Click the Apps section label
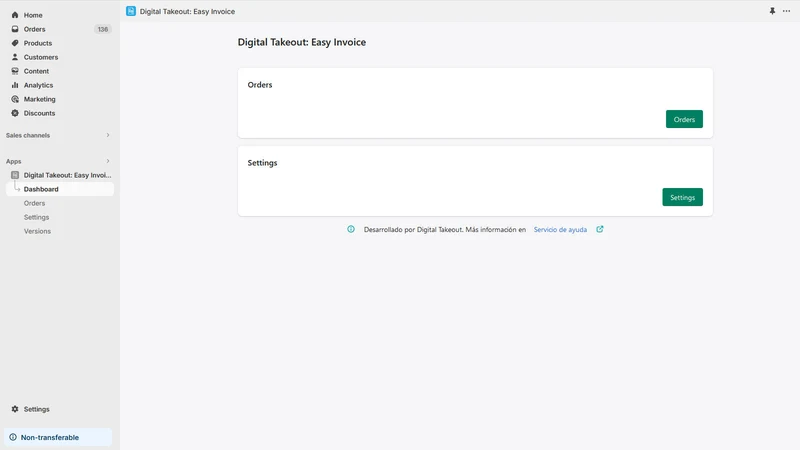 point(14,161)
